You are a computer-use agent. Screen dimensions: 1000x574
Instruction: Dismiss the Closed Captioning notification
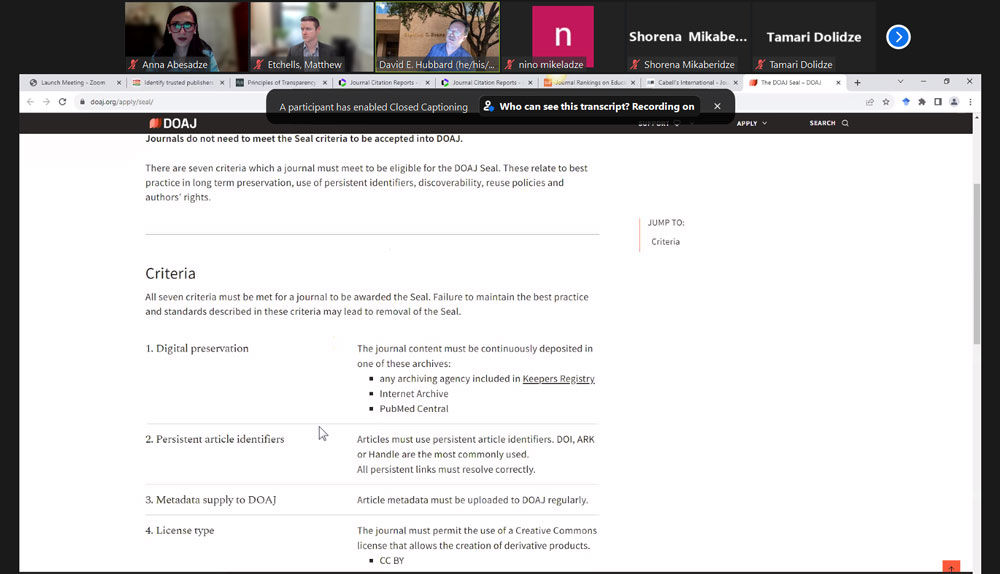[x=717, y=106]
